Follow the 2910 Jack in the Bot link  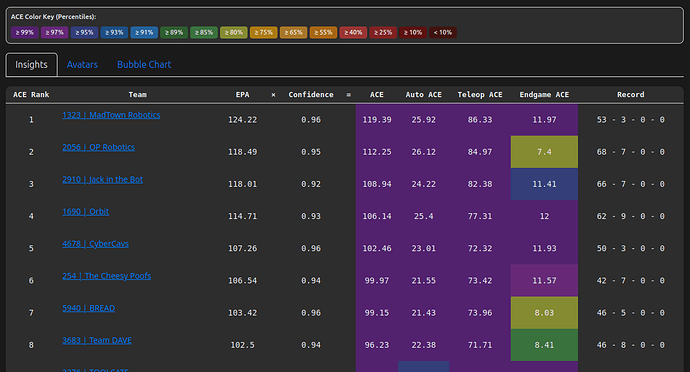click(103, 179)
